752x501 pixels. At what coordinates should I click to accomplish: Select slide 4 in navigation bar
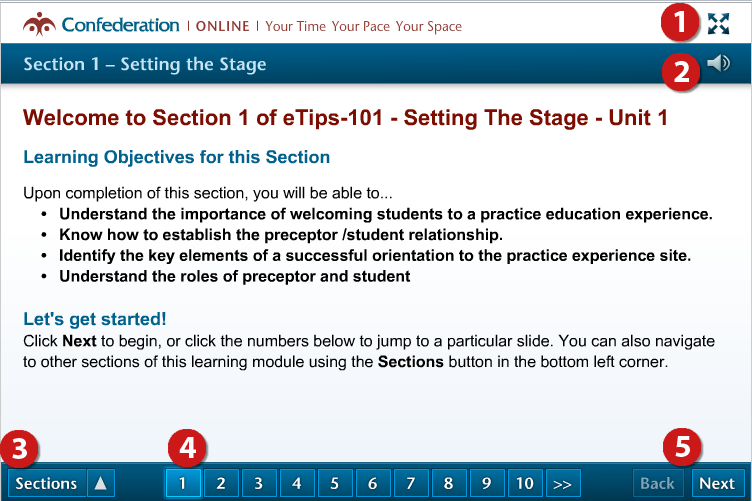[x=296, y=483]
